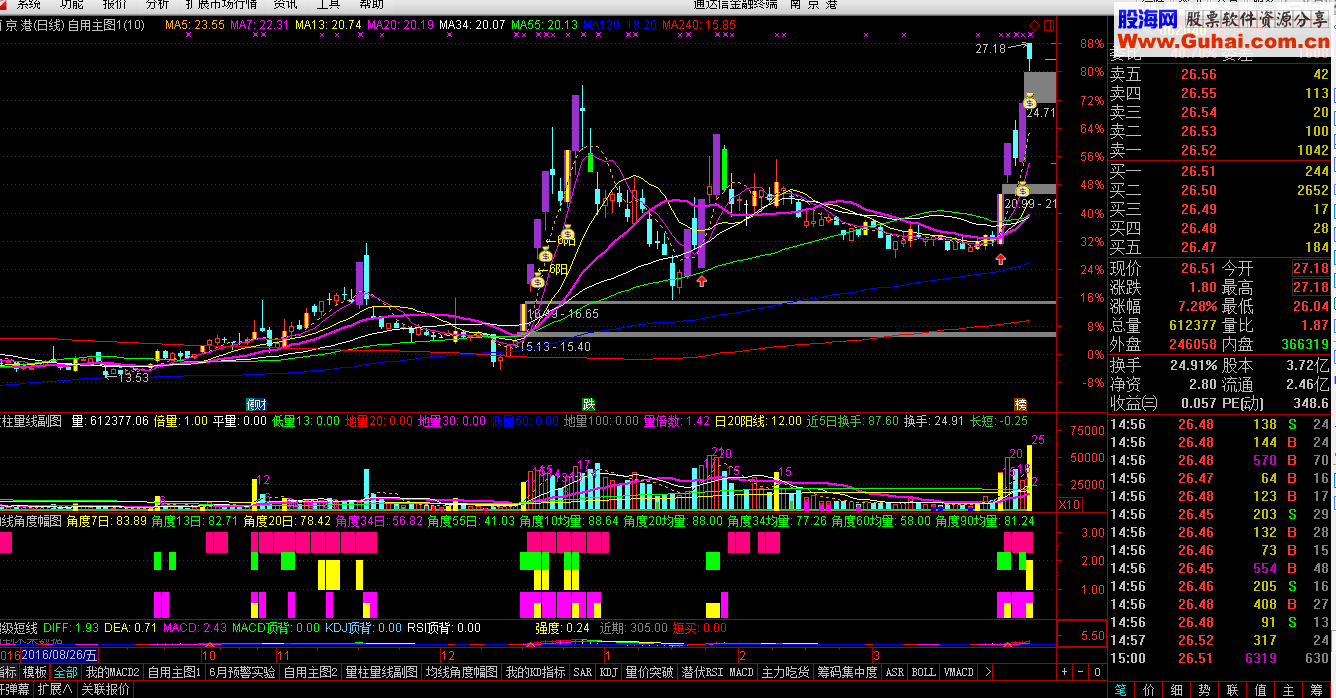Click the 跌 marker on the chart bottom
The image size is (1336, 698).
(590, 405)
